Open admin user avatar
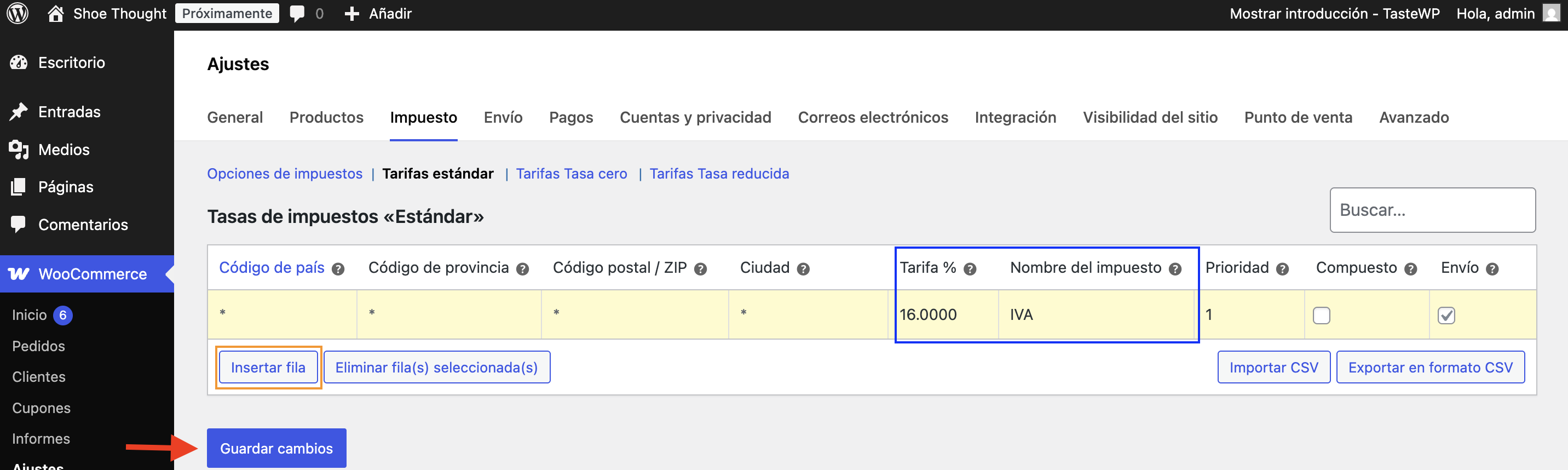This screenshot has height=470, width=1568. tap(1551, 13)
